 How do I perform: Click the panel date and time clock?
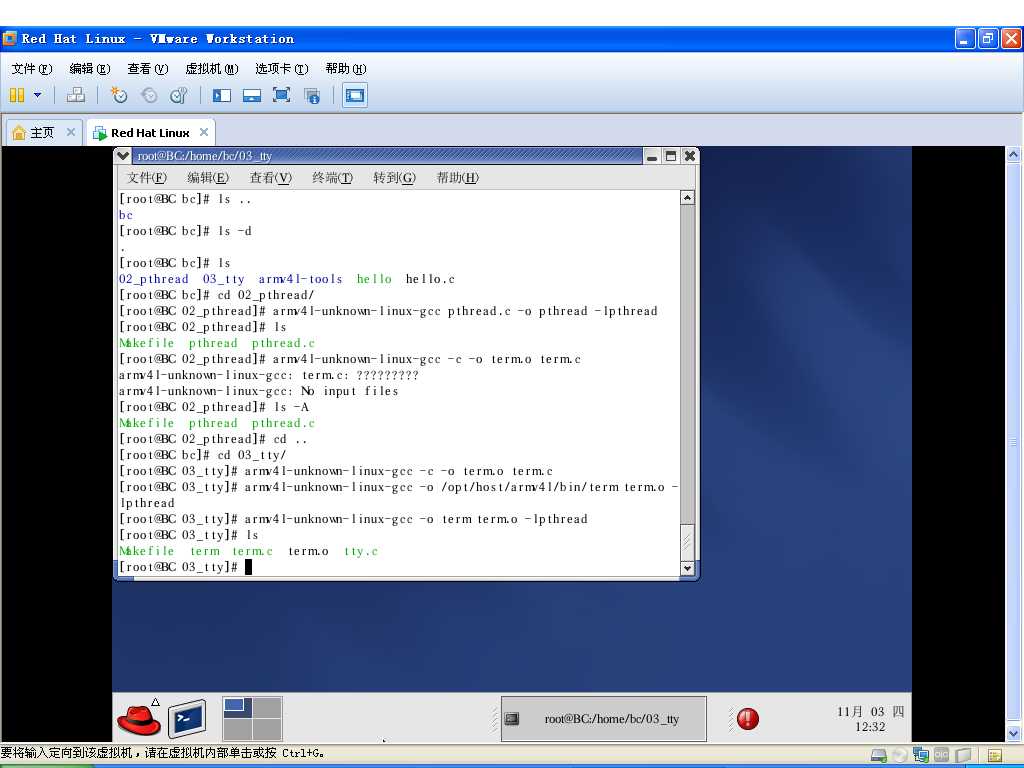pyautogui.click(x=870, y=719)
